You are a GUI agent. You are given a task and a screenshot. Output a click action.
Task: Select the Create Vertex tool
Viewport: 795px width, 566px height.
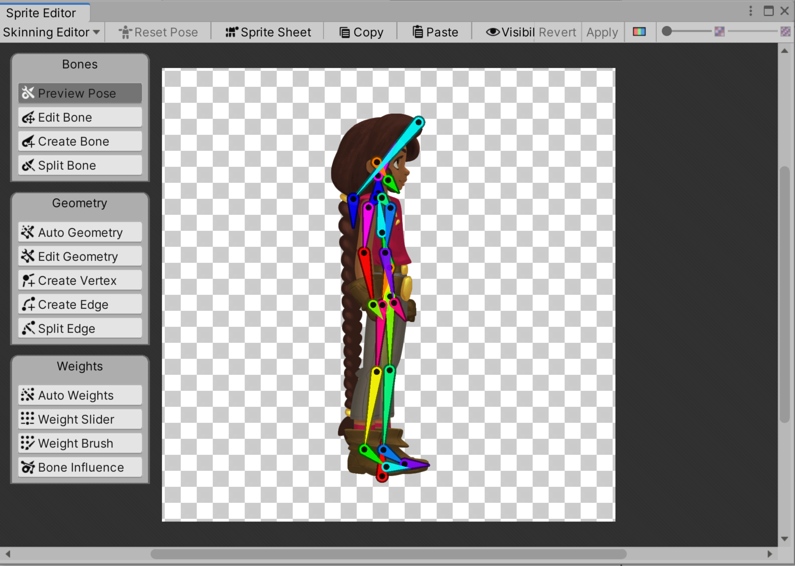pyautogui.click(x=79, y=280)
